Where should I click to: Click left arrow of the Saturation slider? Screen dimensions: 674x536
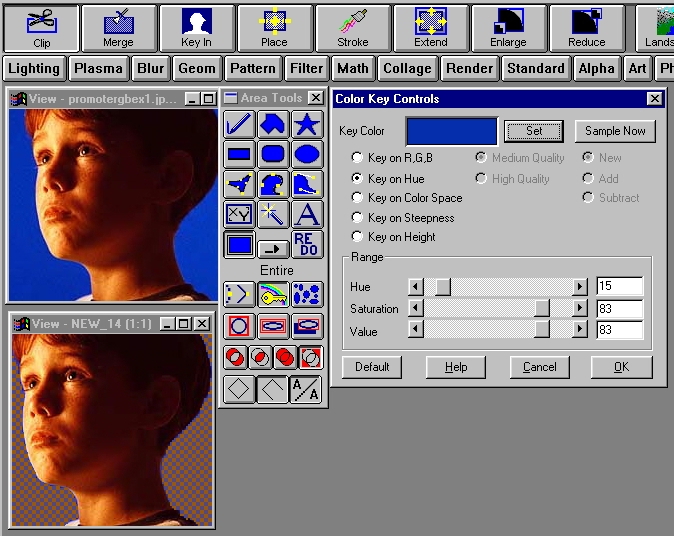(417, 309)
